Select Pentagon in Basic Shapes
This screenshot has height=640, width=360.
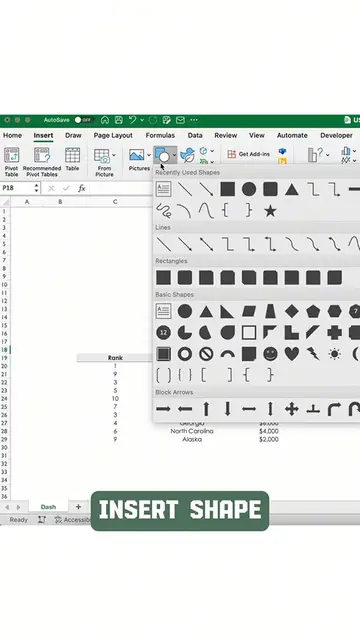(x=313, y=311)
